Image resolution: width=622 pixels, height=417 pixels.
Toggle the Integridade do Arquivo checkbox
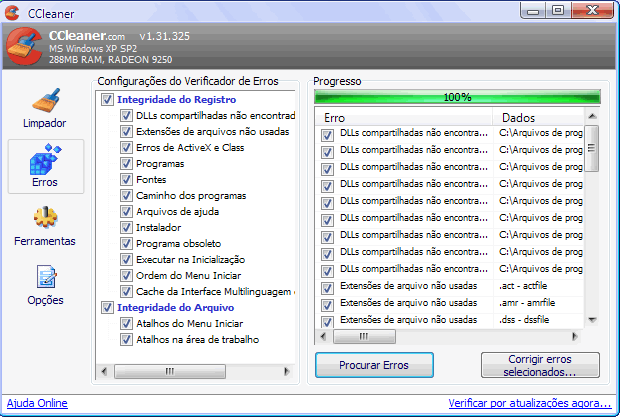[107, 307]
